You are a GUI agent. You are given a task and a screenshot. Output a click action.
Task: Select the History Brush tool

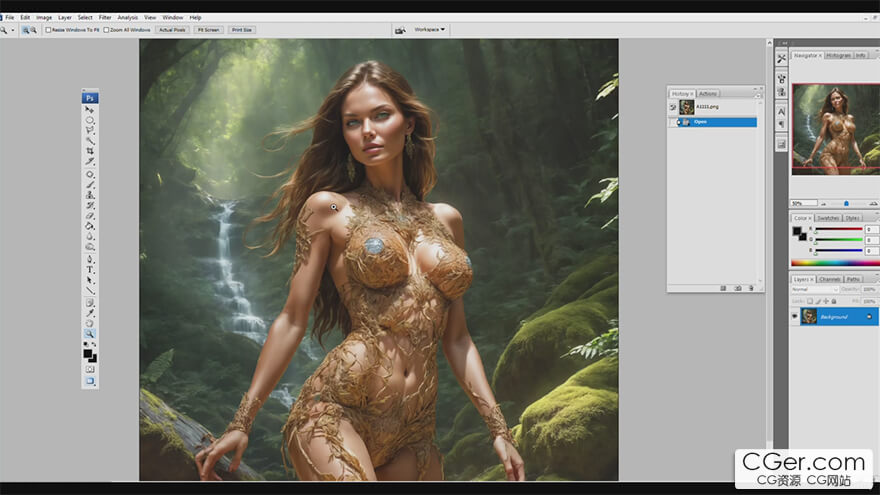pos(90,205)
